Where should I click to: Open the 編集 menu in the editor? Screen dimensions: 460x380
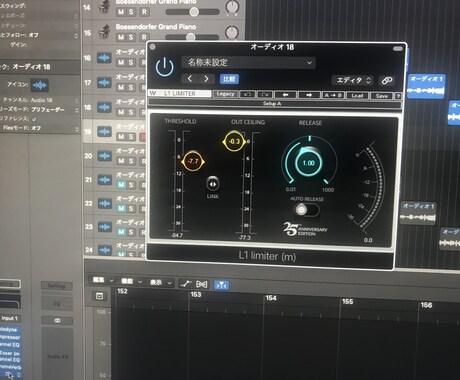pos(103,280)
